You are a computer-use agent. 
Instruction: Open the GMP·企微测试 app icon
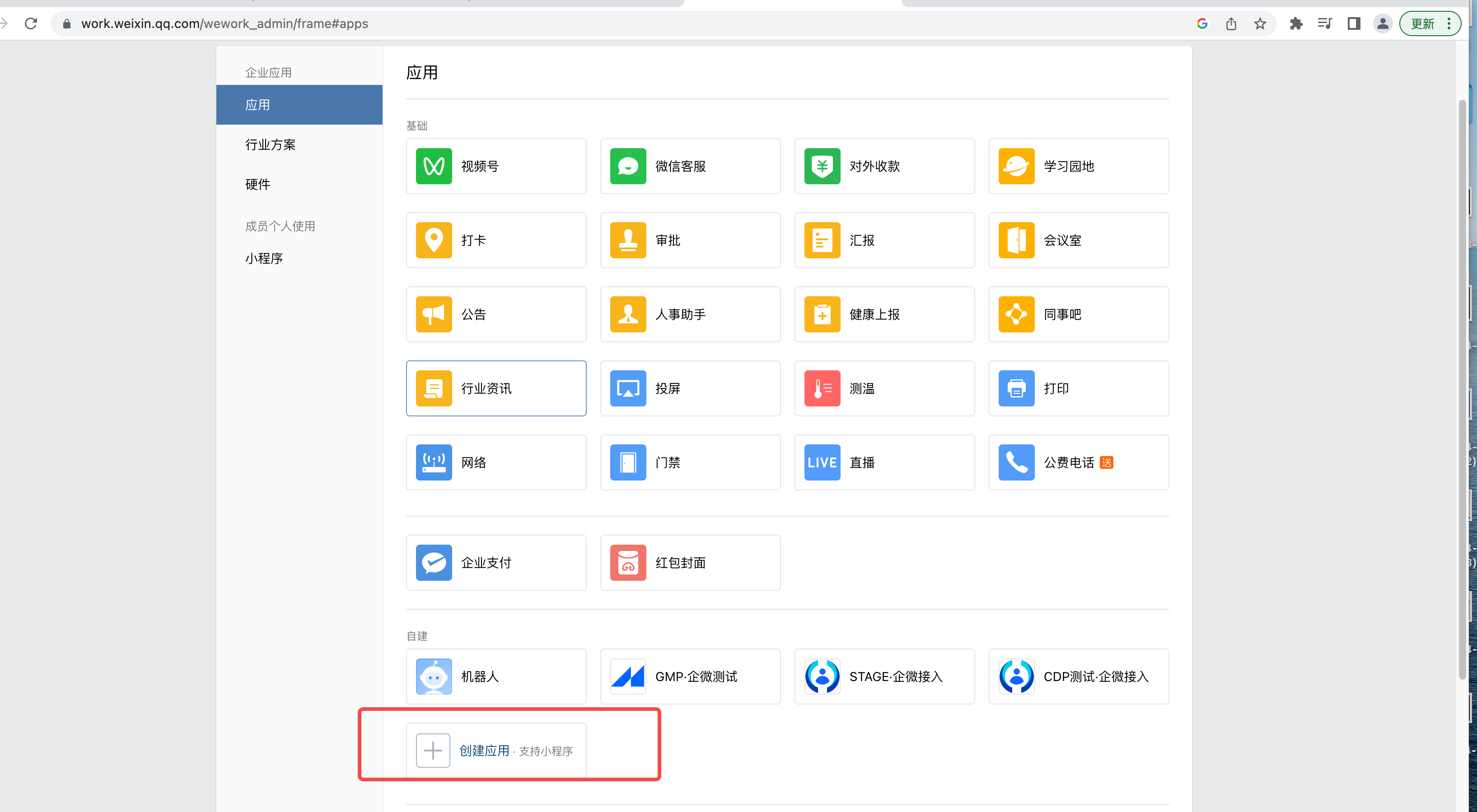(x=628, y=677)
